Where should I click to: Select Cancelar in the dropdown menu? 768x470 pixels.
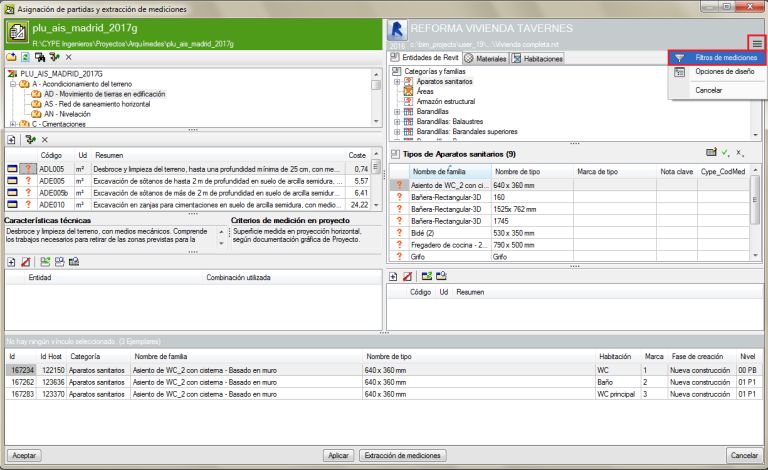(x=717, y=90)
